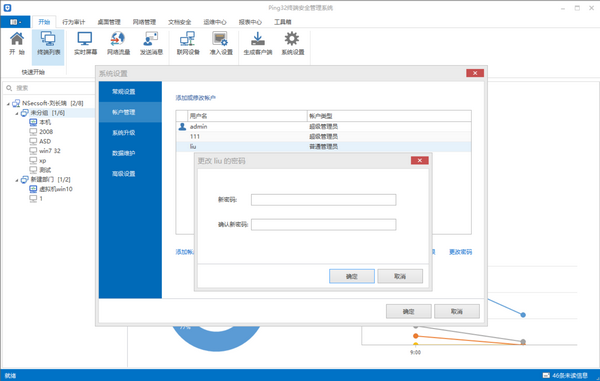Image resolution: width=600 pixels, height=381 pixels.
Task: Switch to the 网络管理 ribbon tab
Action: pyautogui.click(x=144, y=22)
